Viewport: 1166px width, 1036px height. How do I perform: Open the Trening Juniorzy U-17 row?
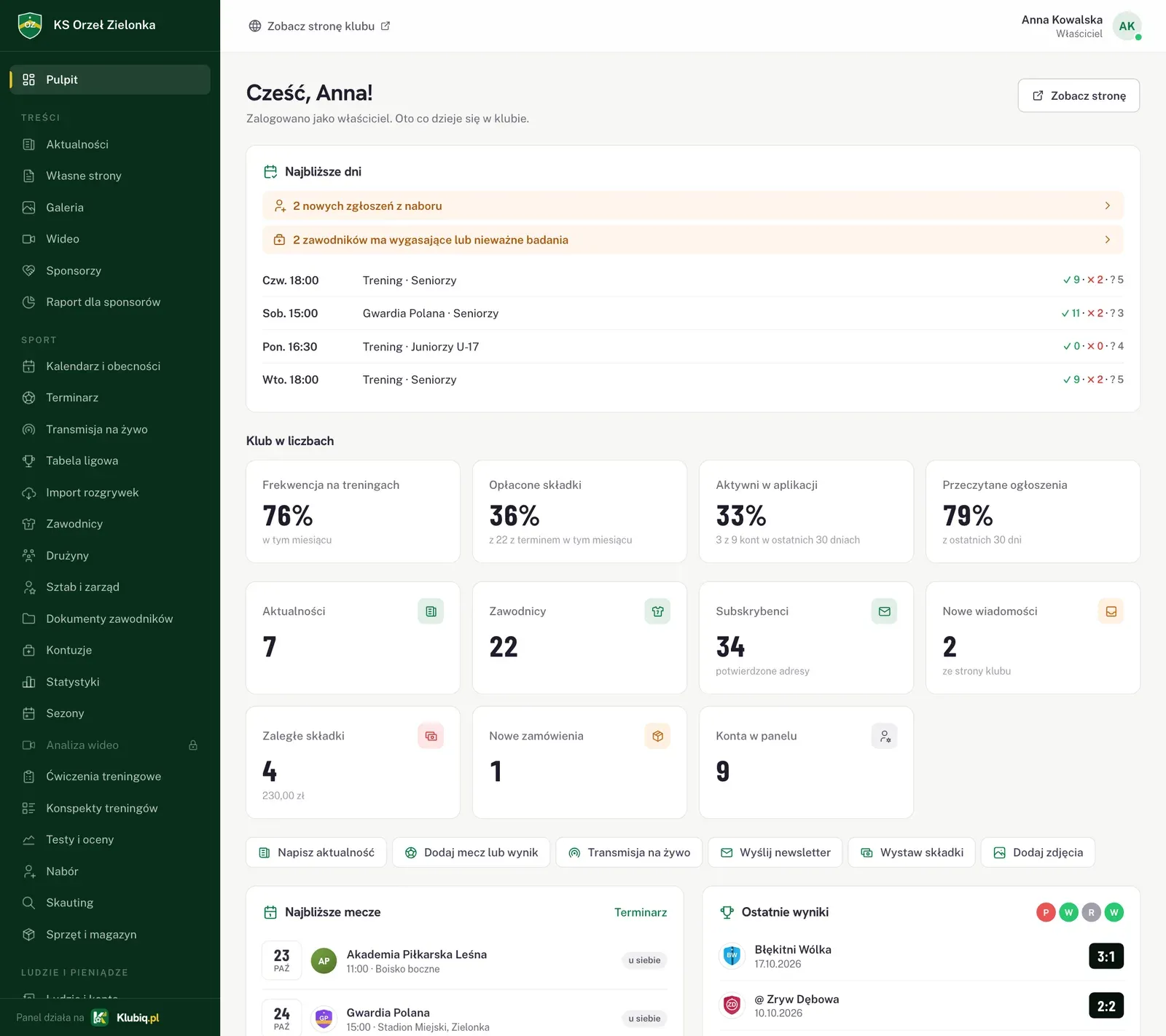pyautogui.click(x=693, y=347)
